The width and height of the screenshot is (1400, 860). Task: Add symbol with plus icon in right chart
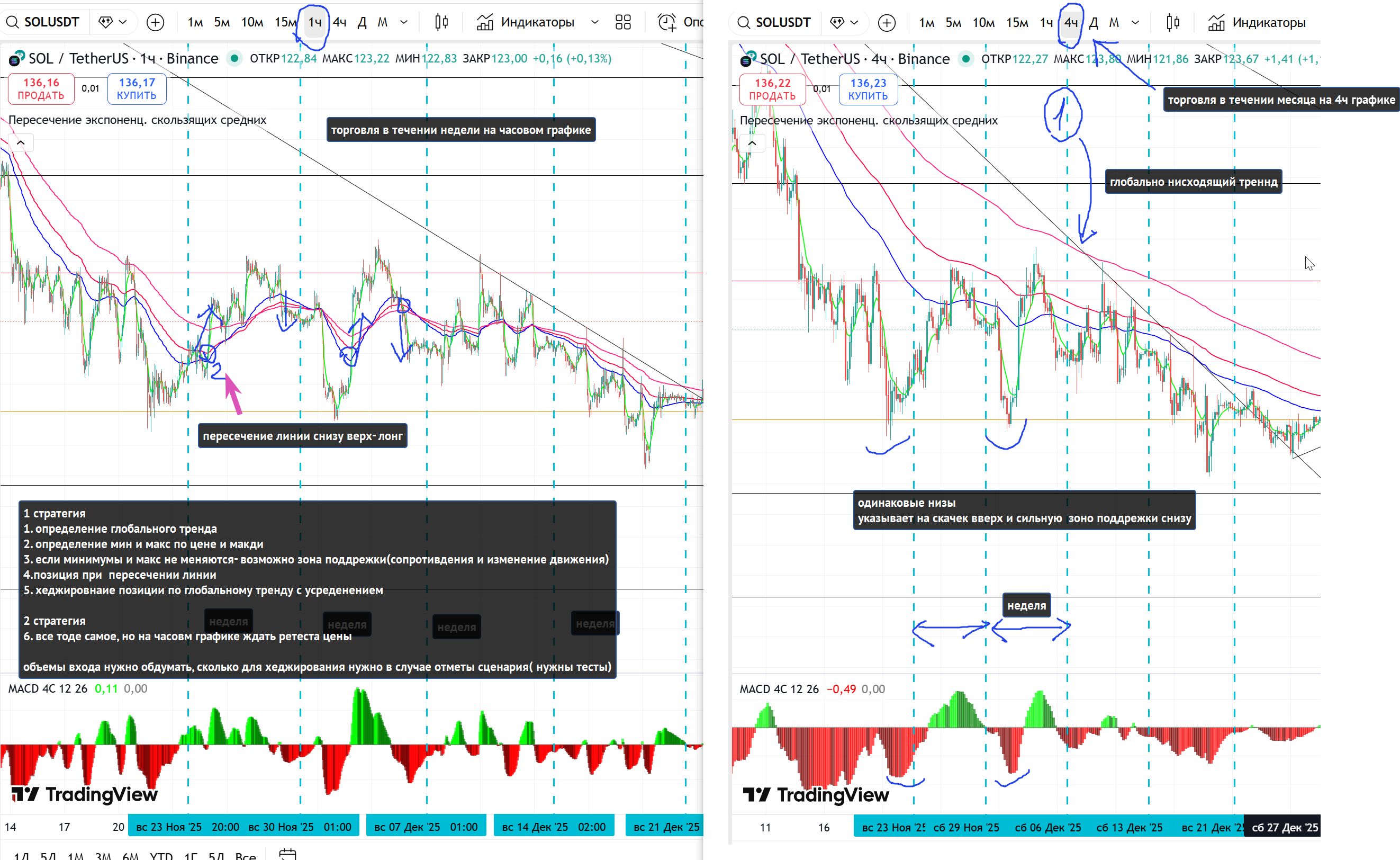pyautogui.click(x=887, y=23)
